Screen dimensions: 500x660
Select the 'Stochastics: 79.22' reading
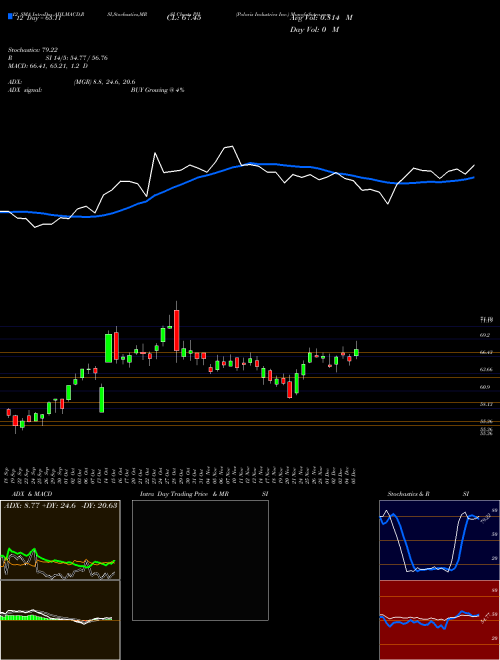pyautogui.click(x=33, y=50)
